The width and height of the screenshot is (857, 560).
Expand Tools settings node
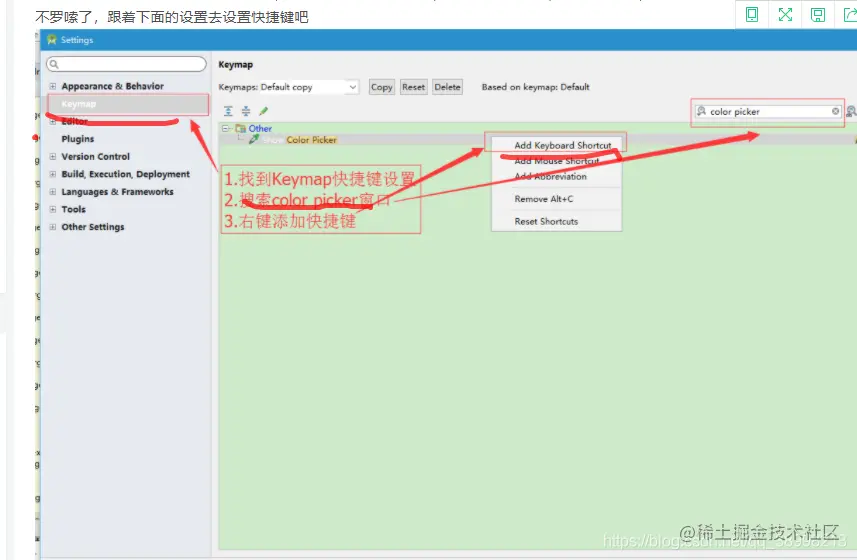click(x=53, y=209)
